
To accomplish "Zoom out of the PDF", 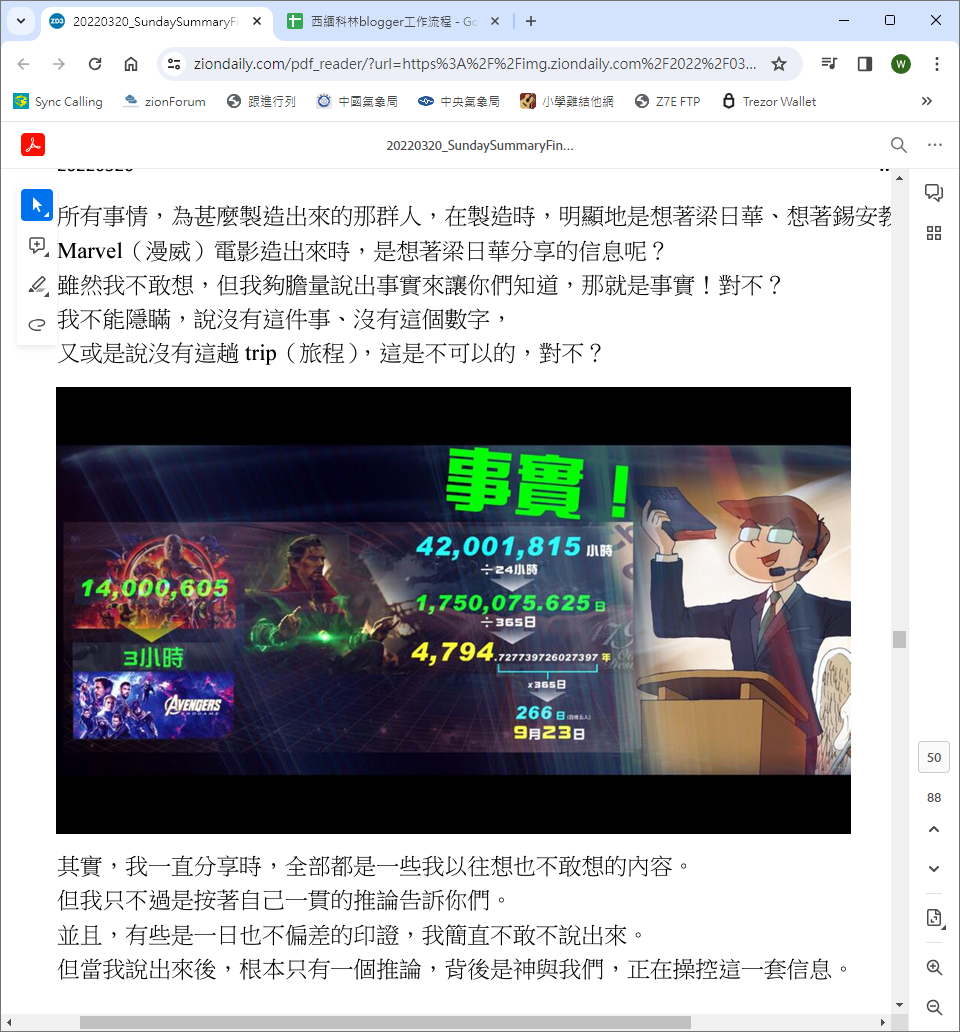I will coord(934,1007).
